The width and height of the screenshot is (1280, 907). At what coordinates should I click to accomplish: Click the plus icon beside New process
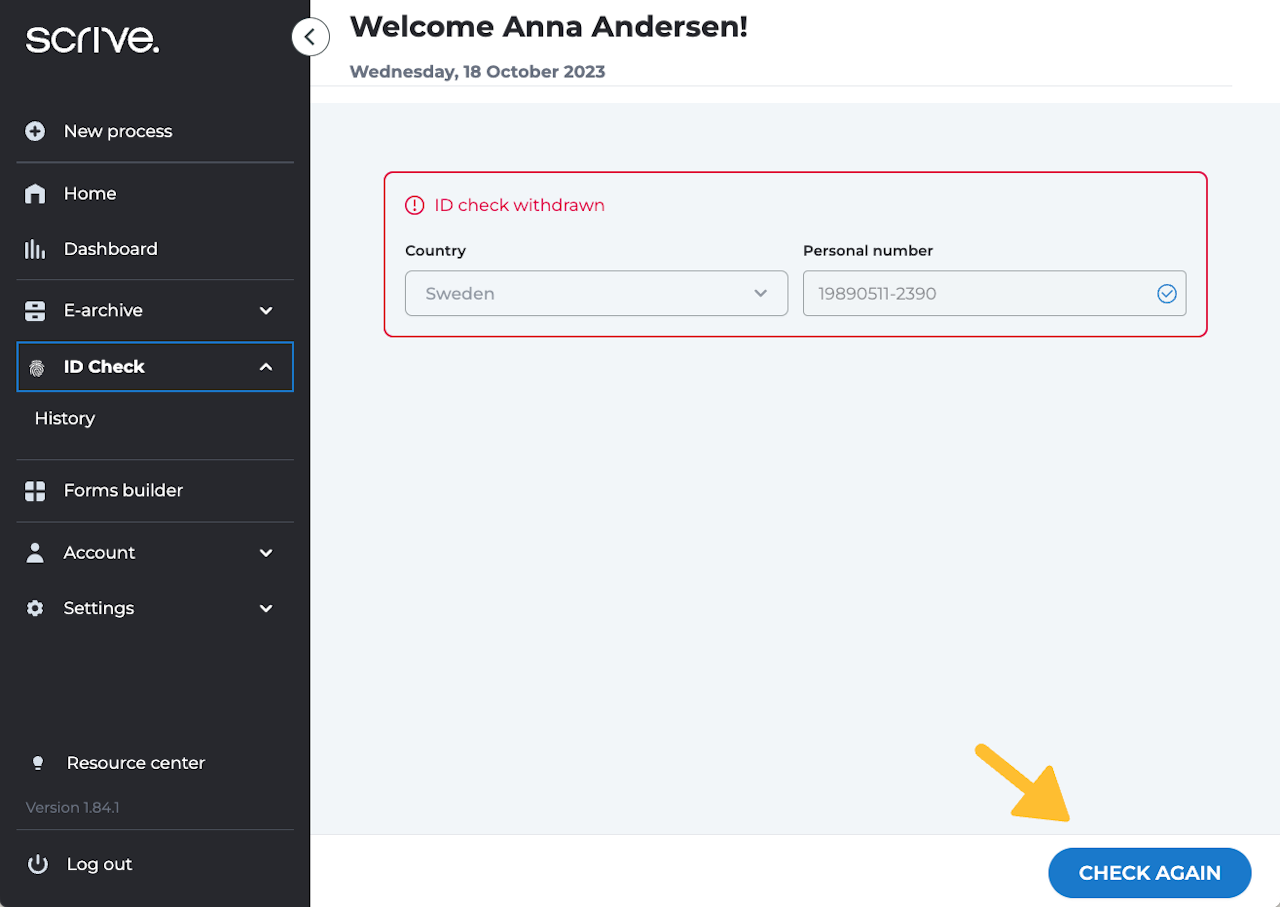pos(35,131)
